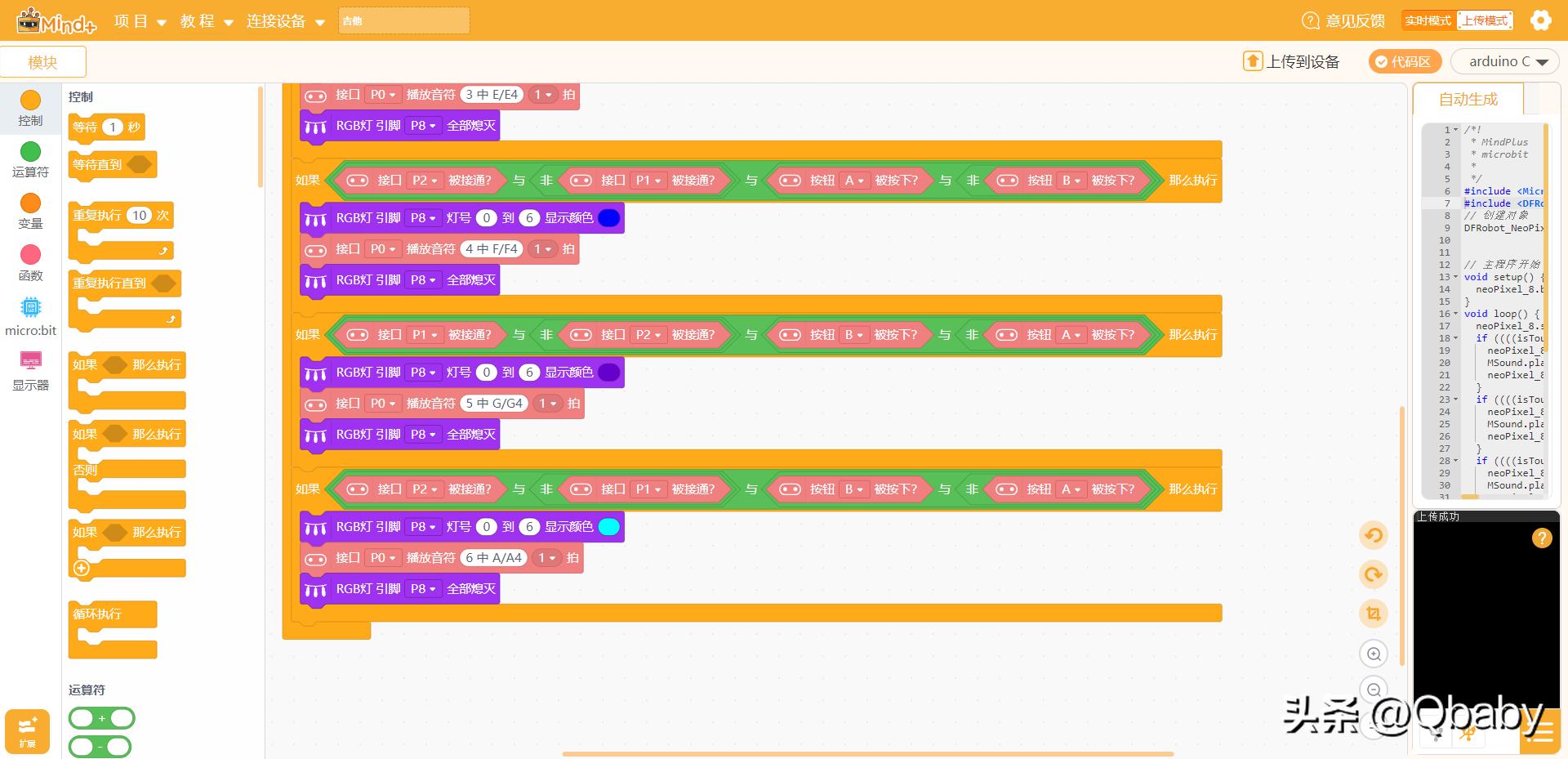
Task: Click the RGB strip icon on the cyan color block
Action: tap(315, 528)
